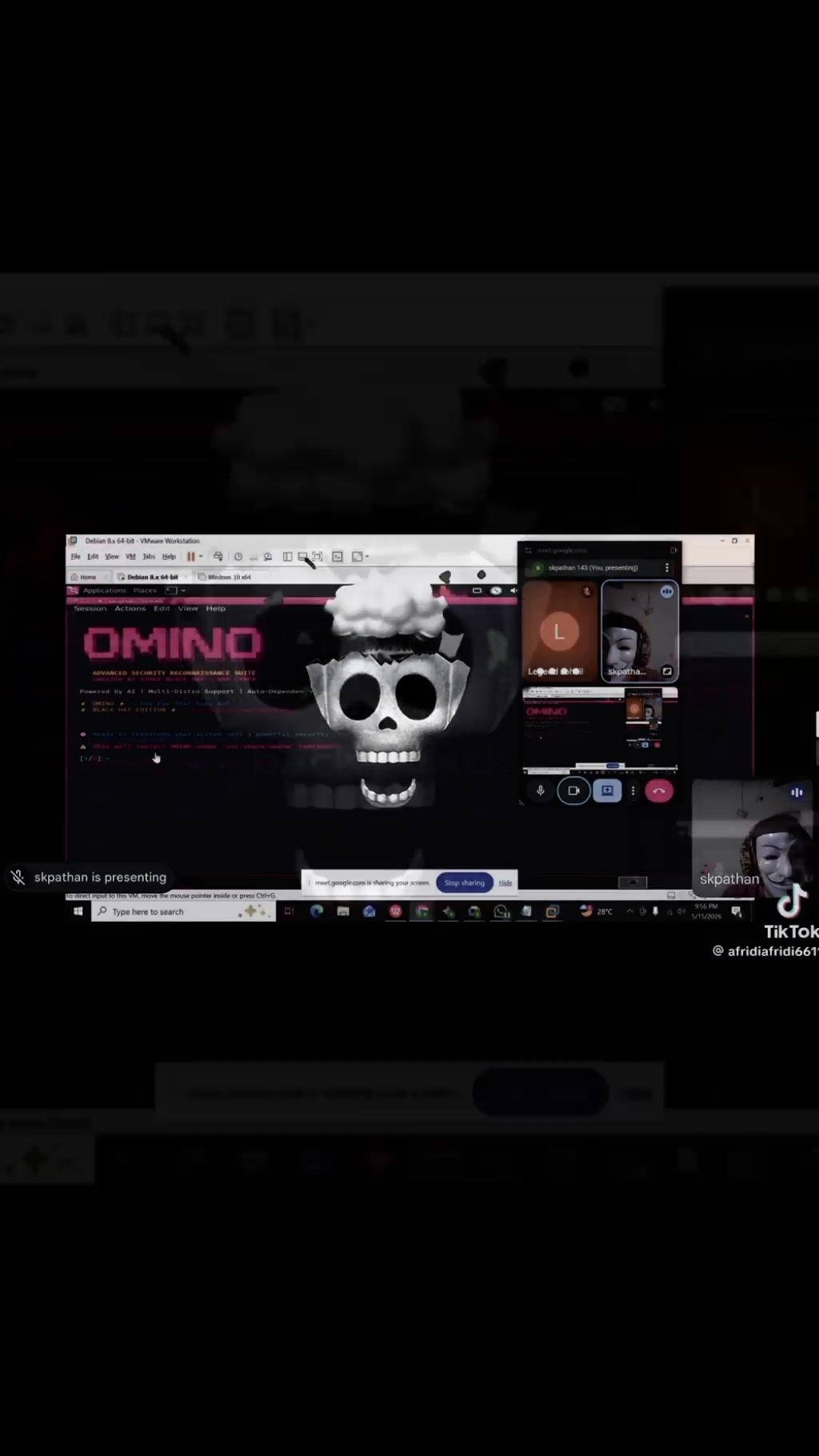Toggle the VMware library sidebar icon

pos(287,557)
